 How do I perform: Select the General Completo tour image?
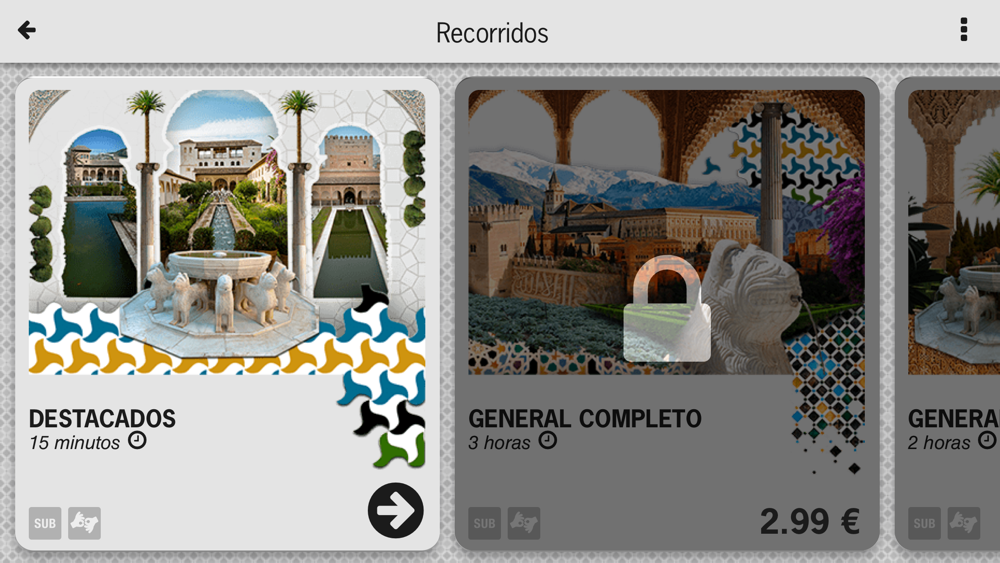[666, 232]
